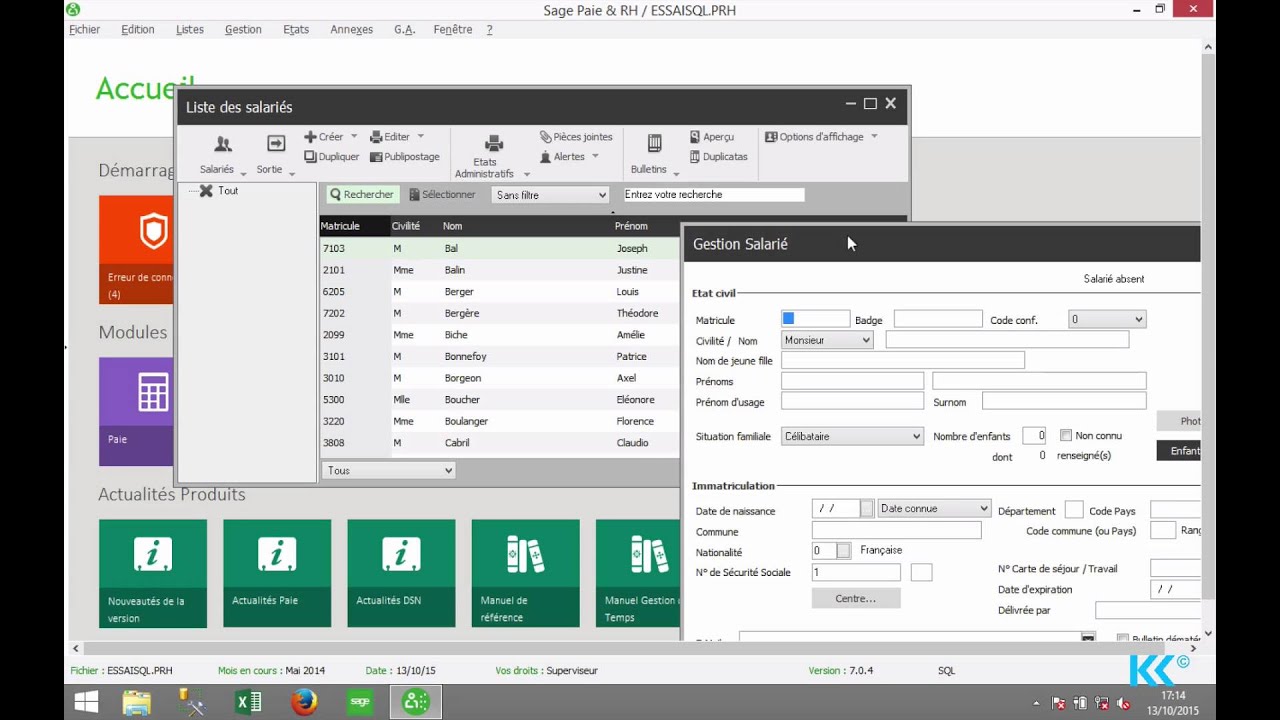The height and width of the screenshot is (720, 1280).
Task: Expand the Options d'affichage dropdown arrow
Action: coord(874,137)
